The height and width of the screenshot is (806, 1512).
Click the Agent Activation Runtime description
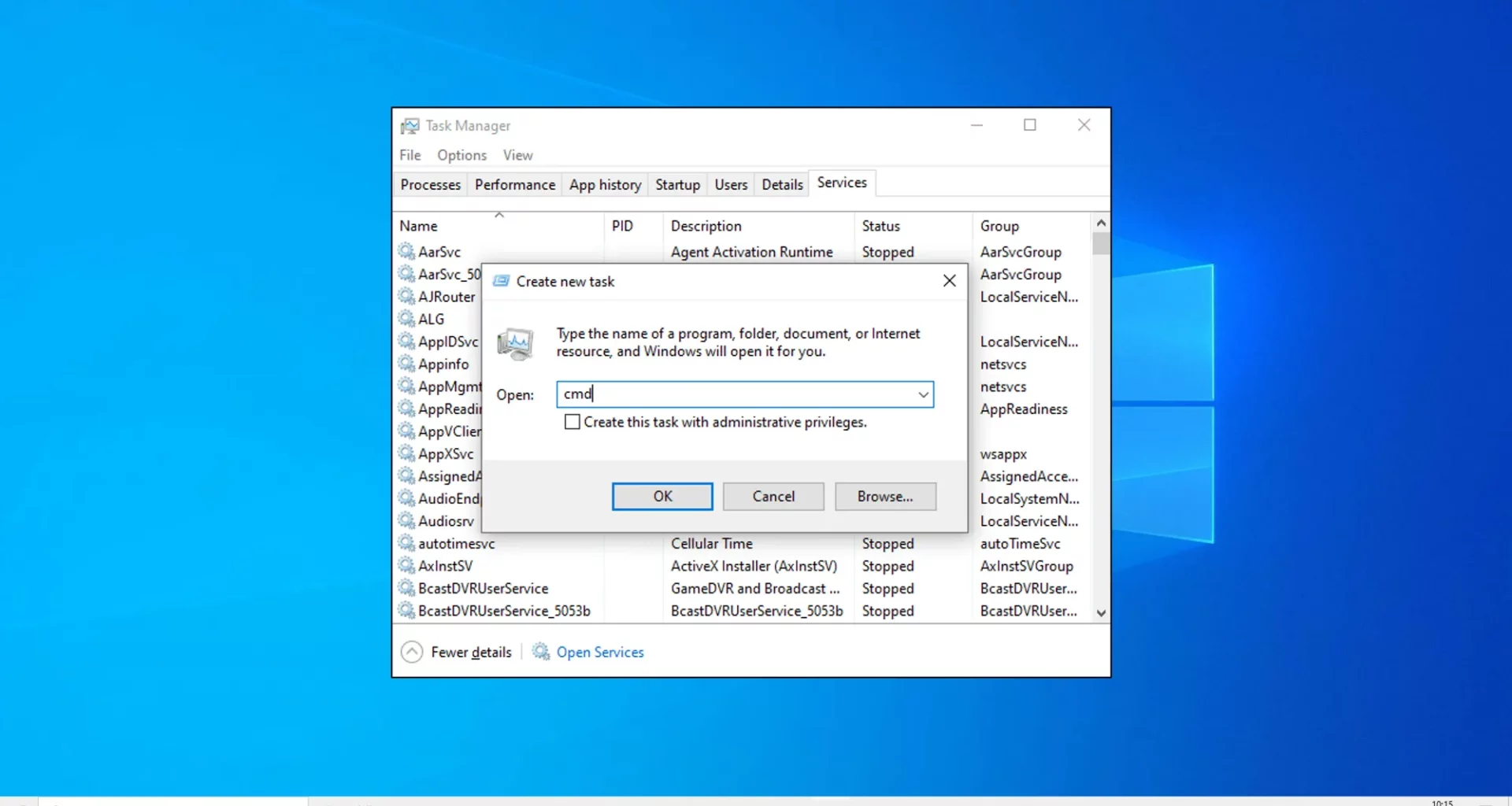pyautogui.click(x=752, y=252)
